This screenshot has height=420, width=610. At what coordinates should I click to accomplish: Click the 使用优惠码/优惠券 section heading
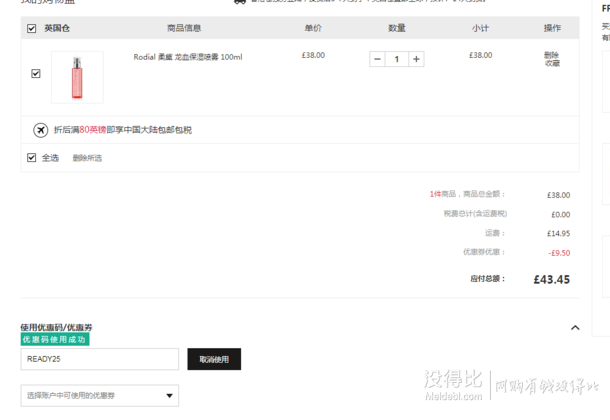point(56,327)
